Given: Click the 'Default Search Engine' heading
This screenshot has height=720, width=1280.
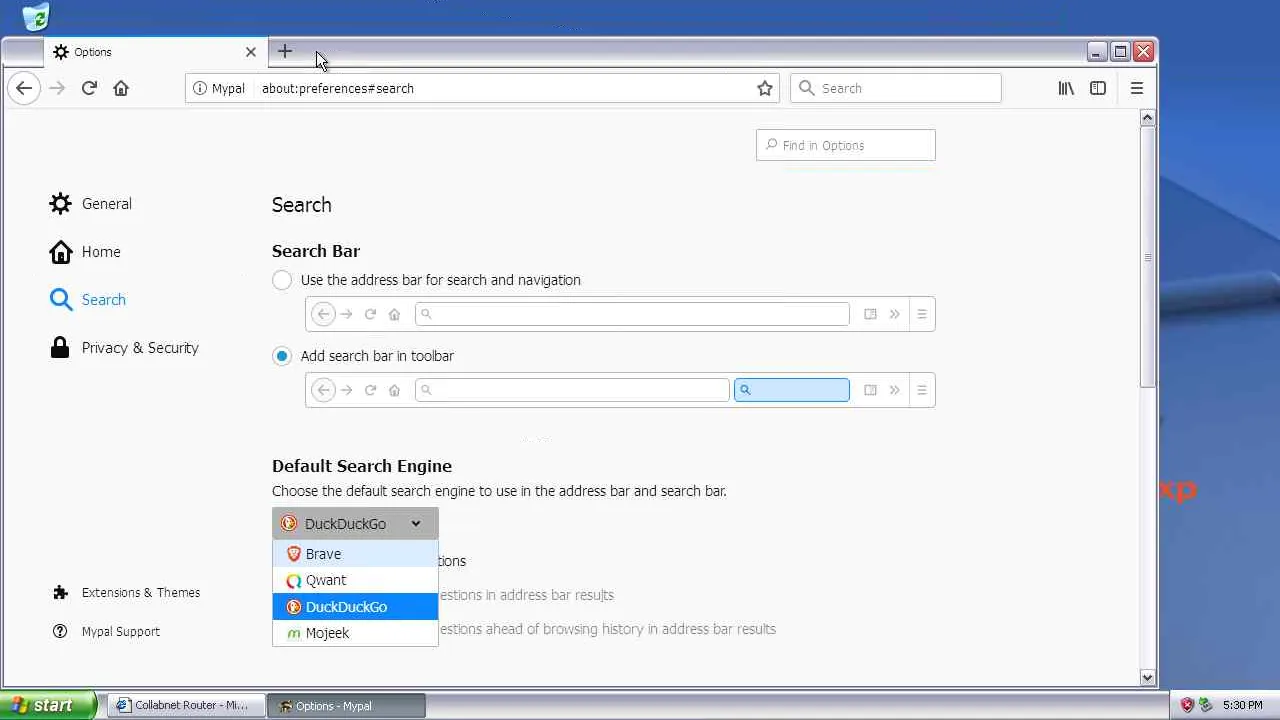Looking at the screenshot, I should (x=362, y=466).
